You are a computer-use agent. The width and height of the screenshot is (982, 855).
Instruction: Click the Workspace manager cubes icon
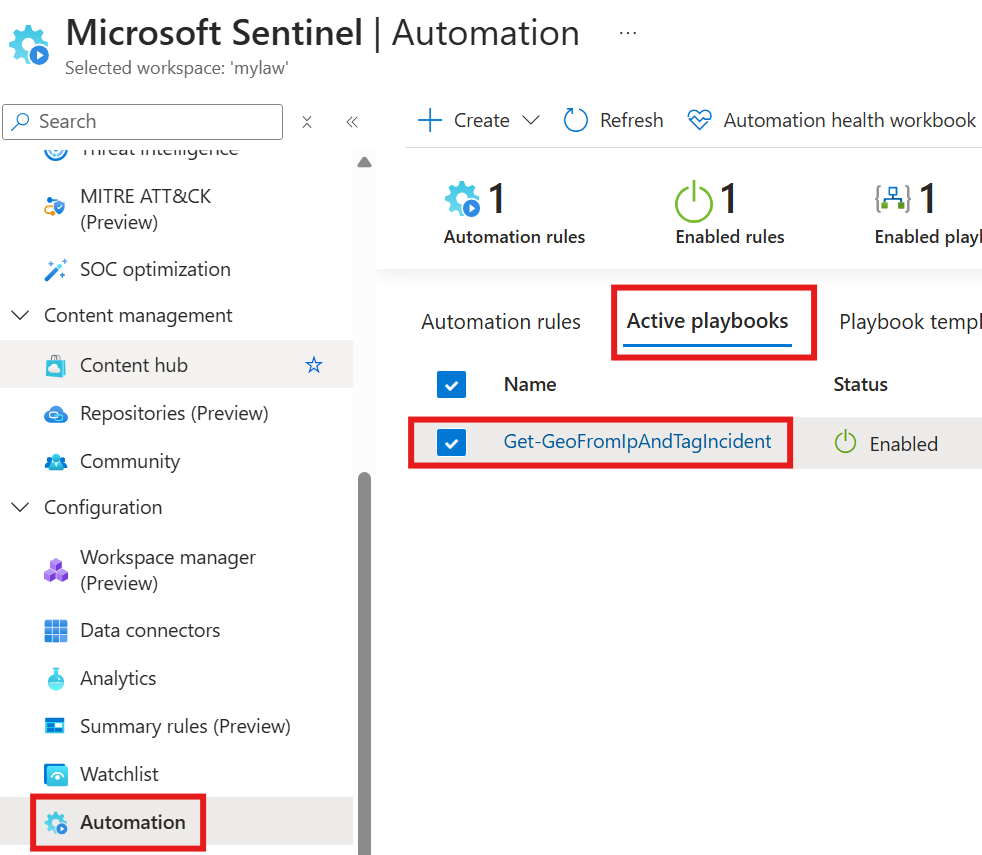(x=56, y=570)
